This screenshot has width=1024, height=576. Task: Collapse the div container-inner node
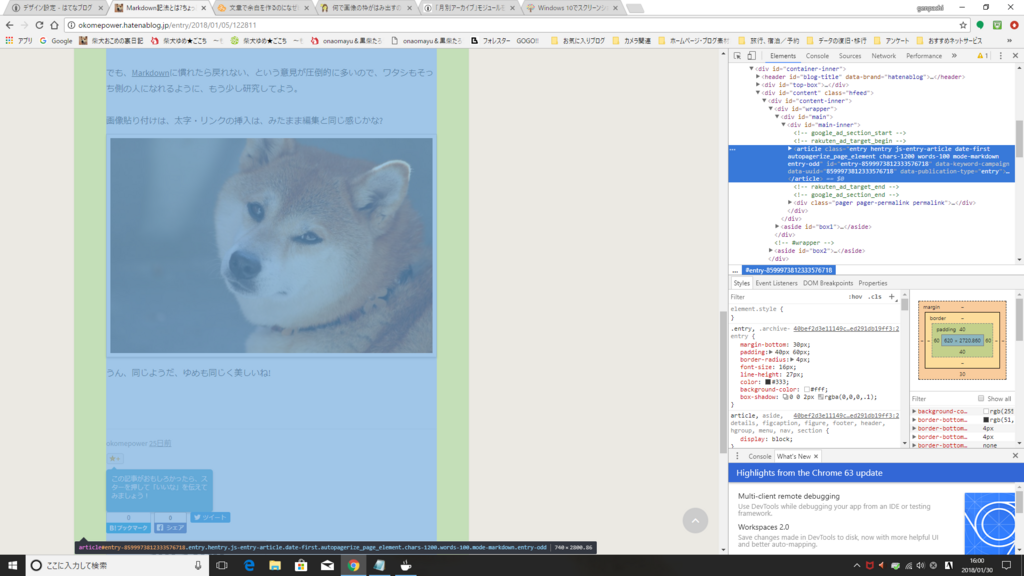(752, 69)
